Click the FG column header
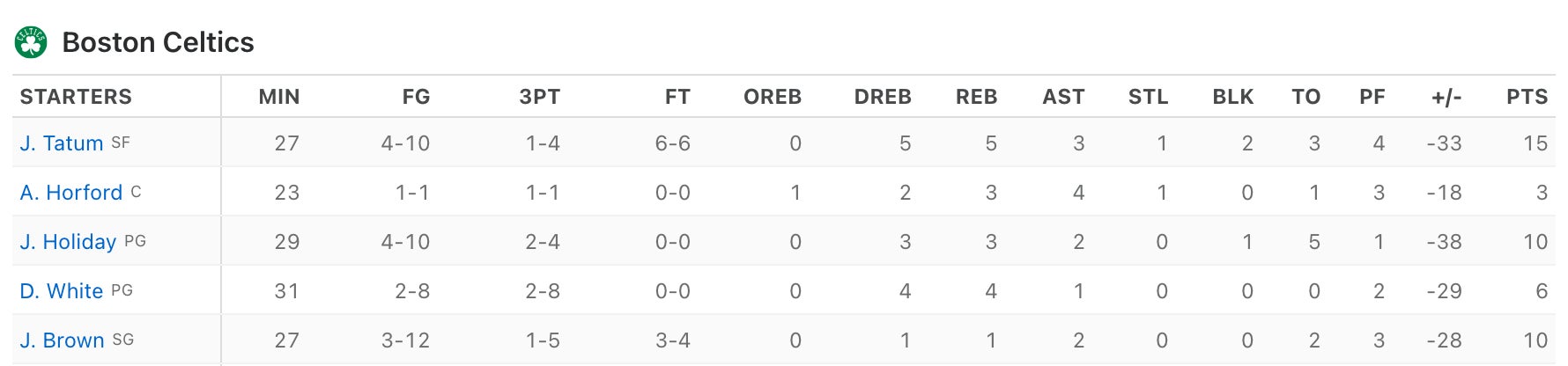Viewport: 1568px width, 366px height. point(416,97)
